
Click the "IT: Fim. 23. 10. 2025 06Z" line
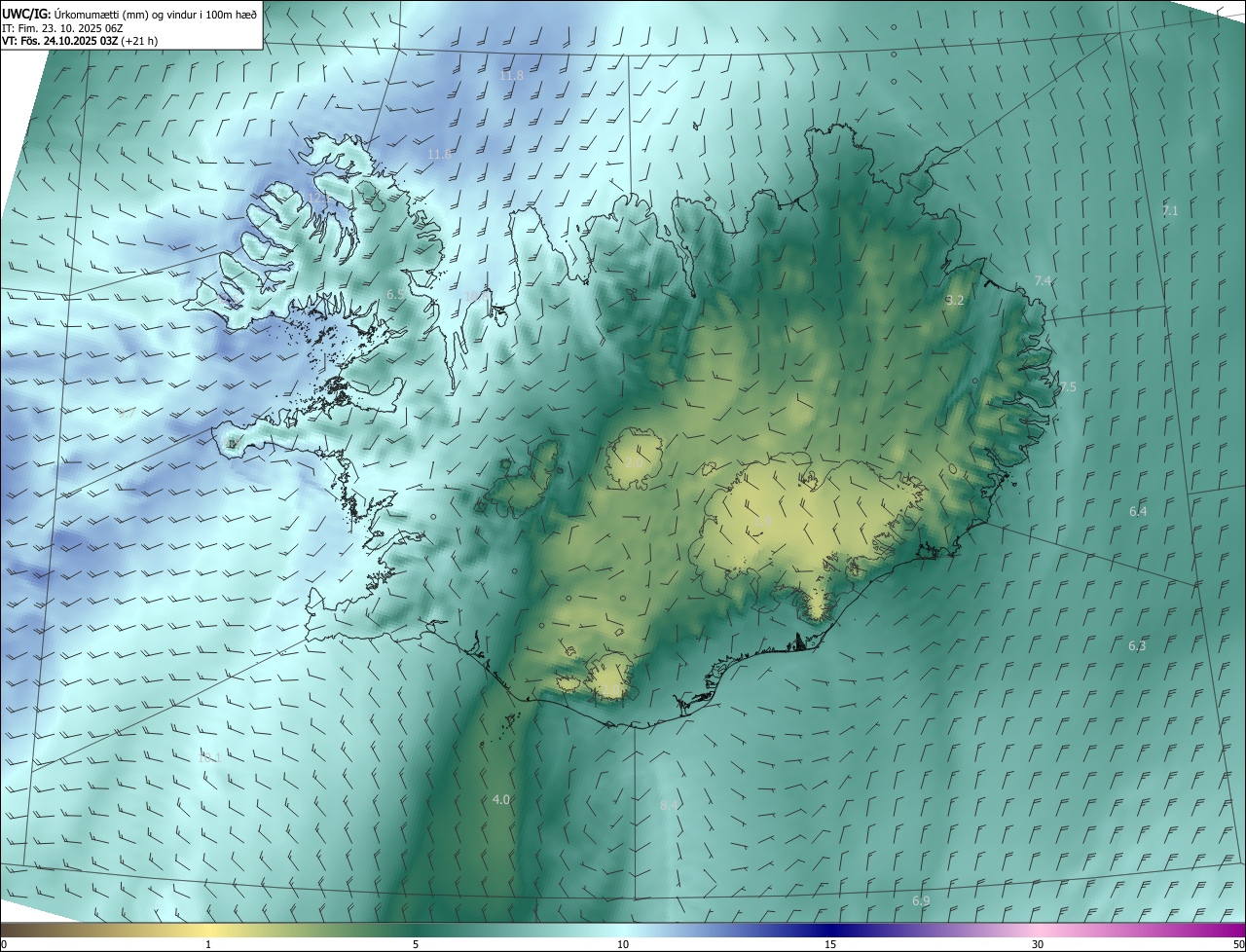[62, 28]
